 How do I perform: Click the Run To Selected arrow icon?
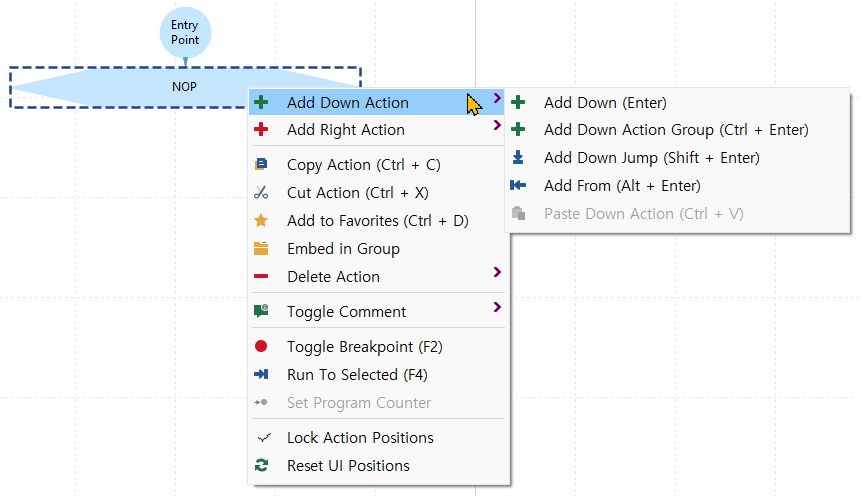click(x=261, y=374)
